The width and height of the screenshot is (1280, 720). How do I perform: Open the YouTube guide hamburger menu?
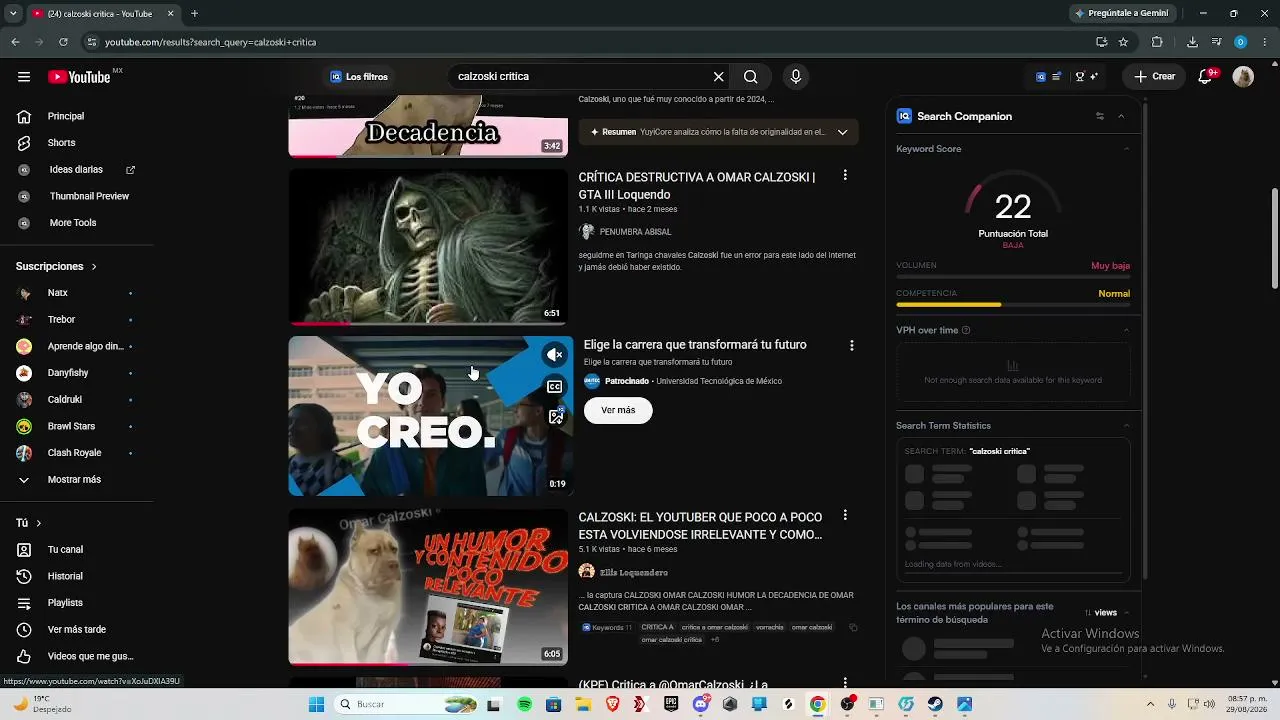pos(24,77)
